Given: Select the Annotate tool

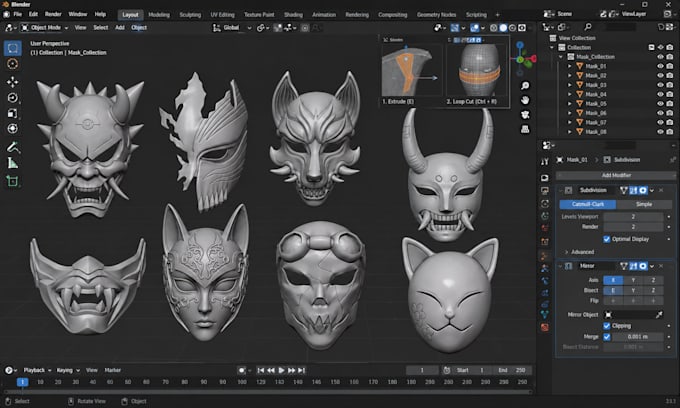Looking at the screenshot, I should pos(13,147).
